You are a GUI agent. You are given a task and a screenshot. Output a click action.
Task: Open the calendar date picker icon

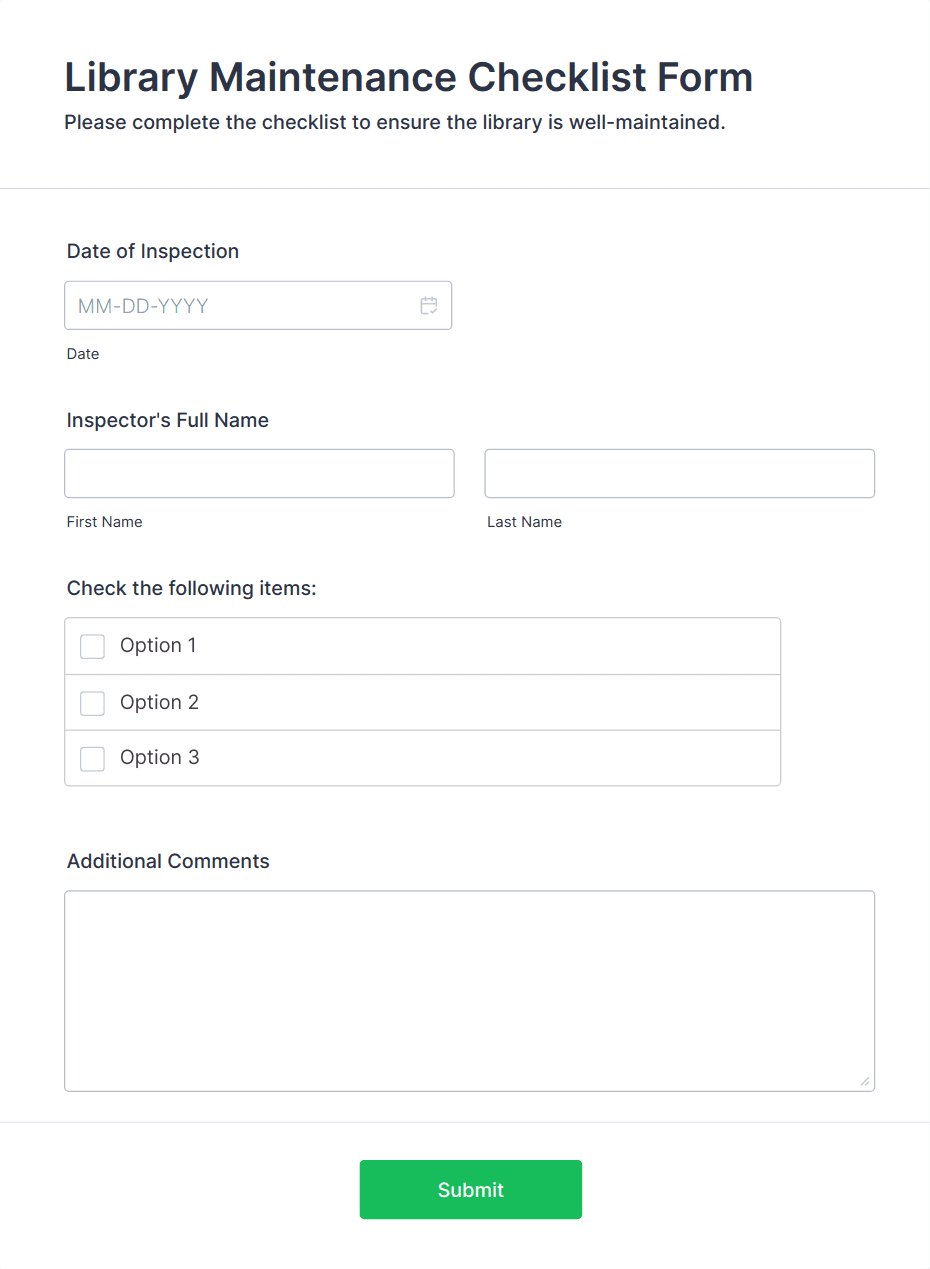coord(429,306)
